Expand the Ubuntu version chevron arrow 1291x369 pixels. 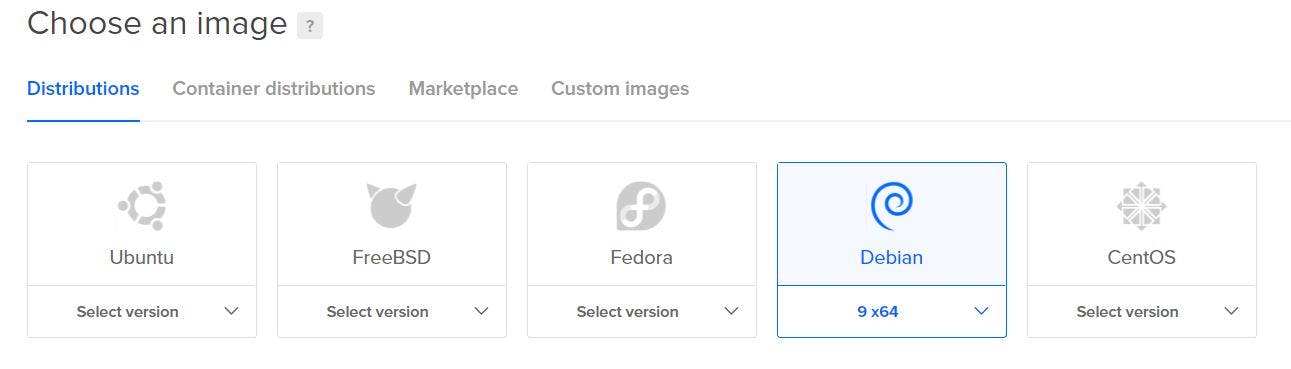(x=231, y=311)
